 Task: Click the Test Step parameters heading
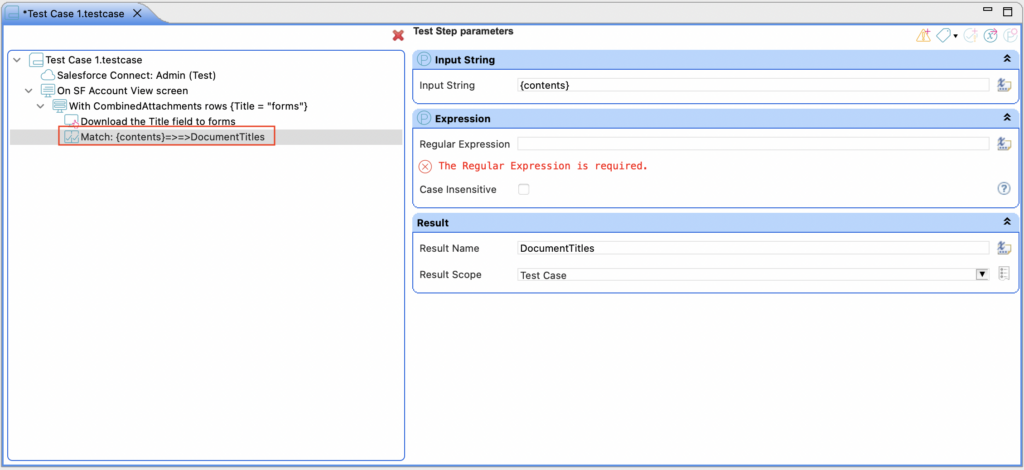click(464, 31)
